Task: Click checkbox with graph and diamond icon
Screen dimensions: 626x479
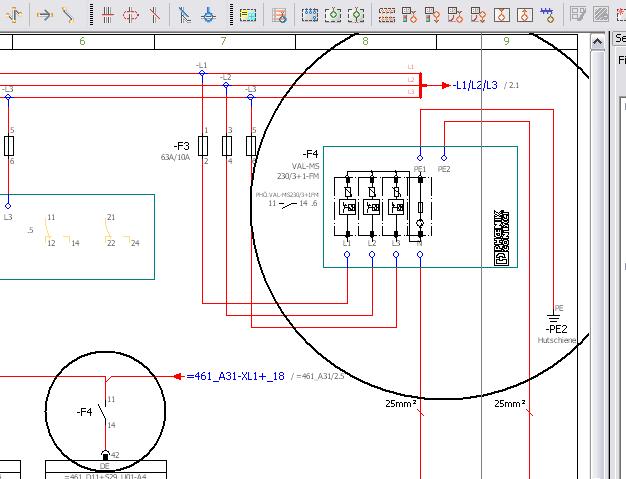Action: [x=456, y=15]
